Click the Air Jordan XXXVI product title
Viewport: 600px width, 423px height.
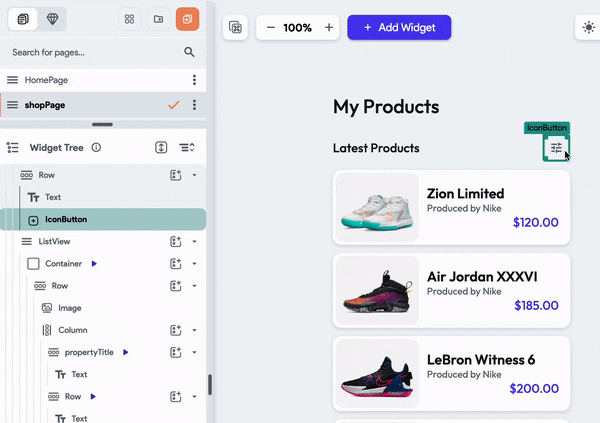pos(482,276)
